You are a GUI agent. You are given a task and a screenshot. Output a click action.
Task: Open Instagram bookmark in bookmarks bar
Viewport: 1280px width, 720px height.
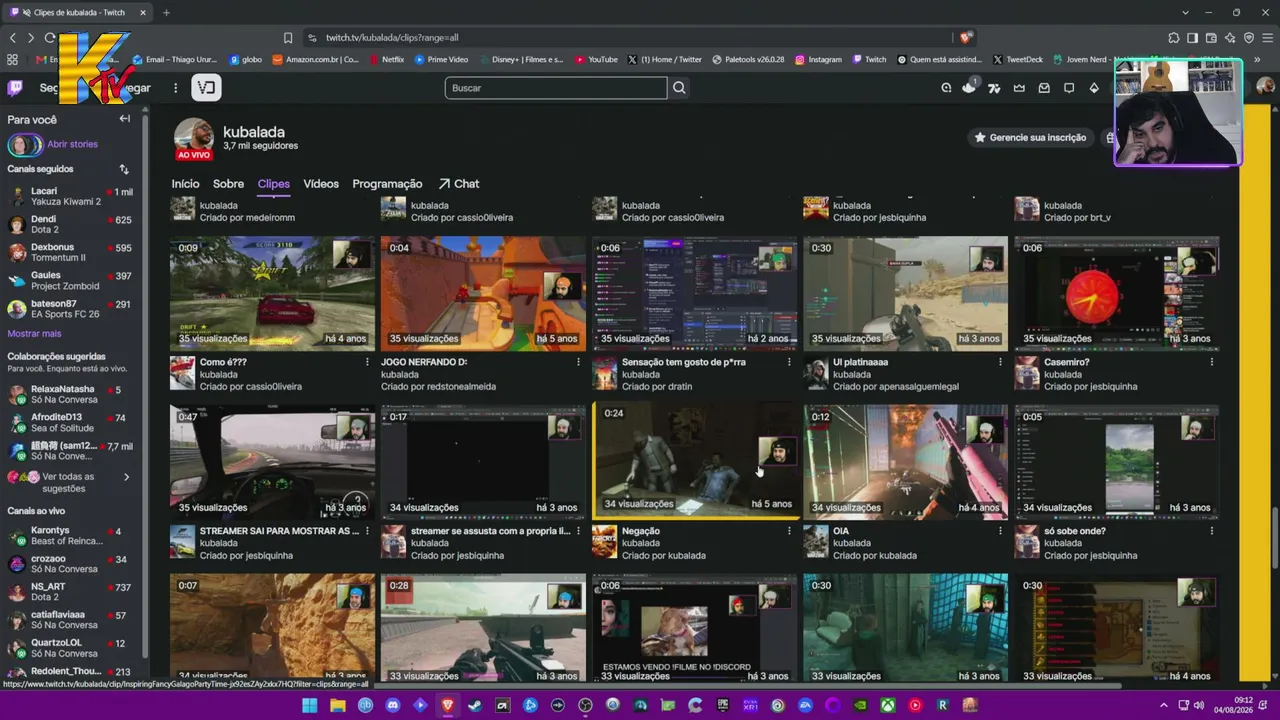point(818,59)
